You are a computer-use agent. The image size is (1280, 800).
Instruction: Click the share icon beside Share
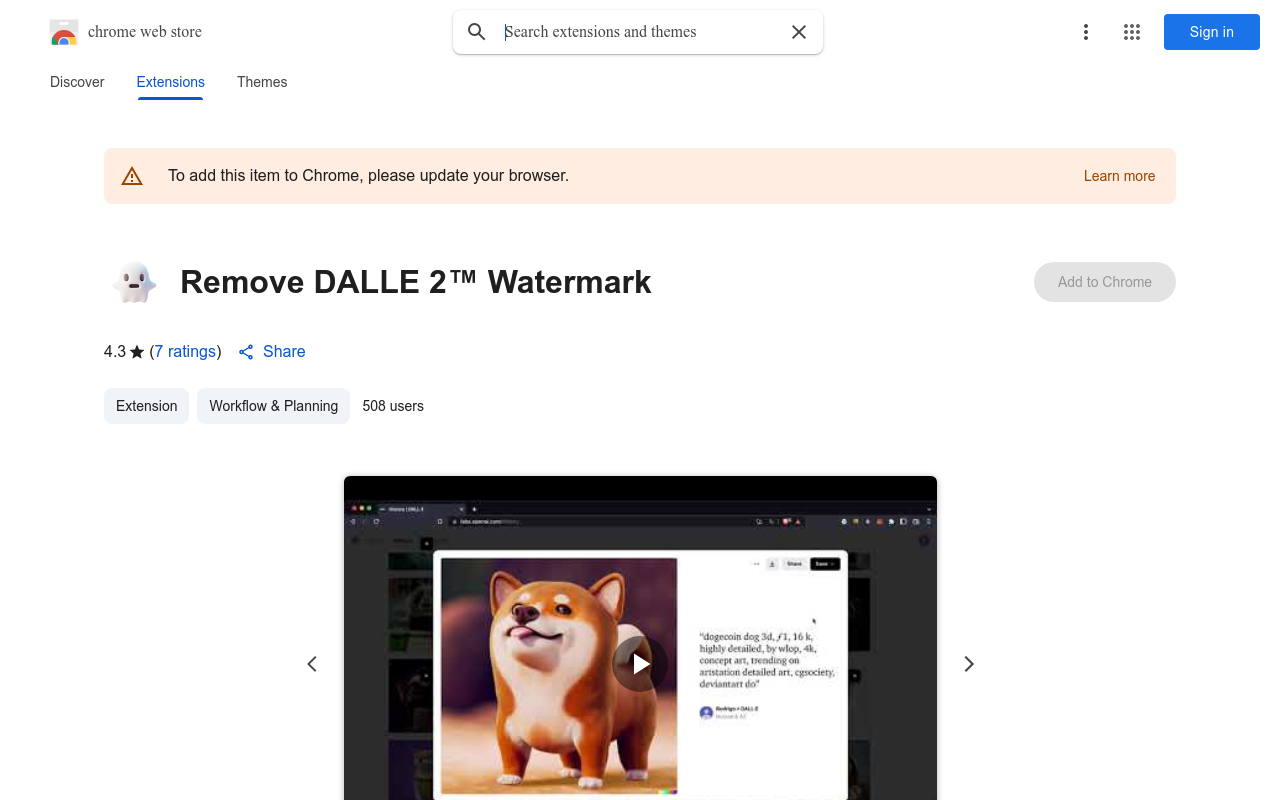click(x=246, y=352)
